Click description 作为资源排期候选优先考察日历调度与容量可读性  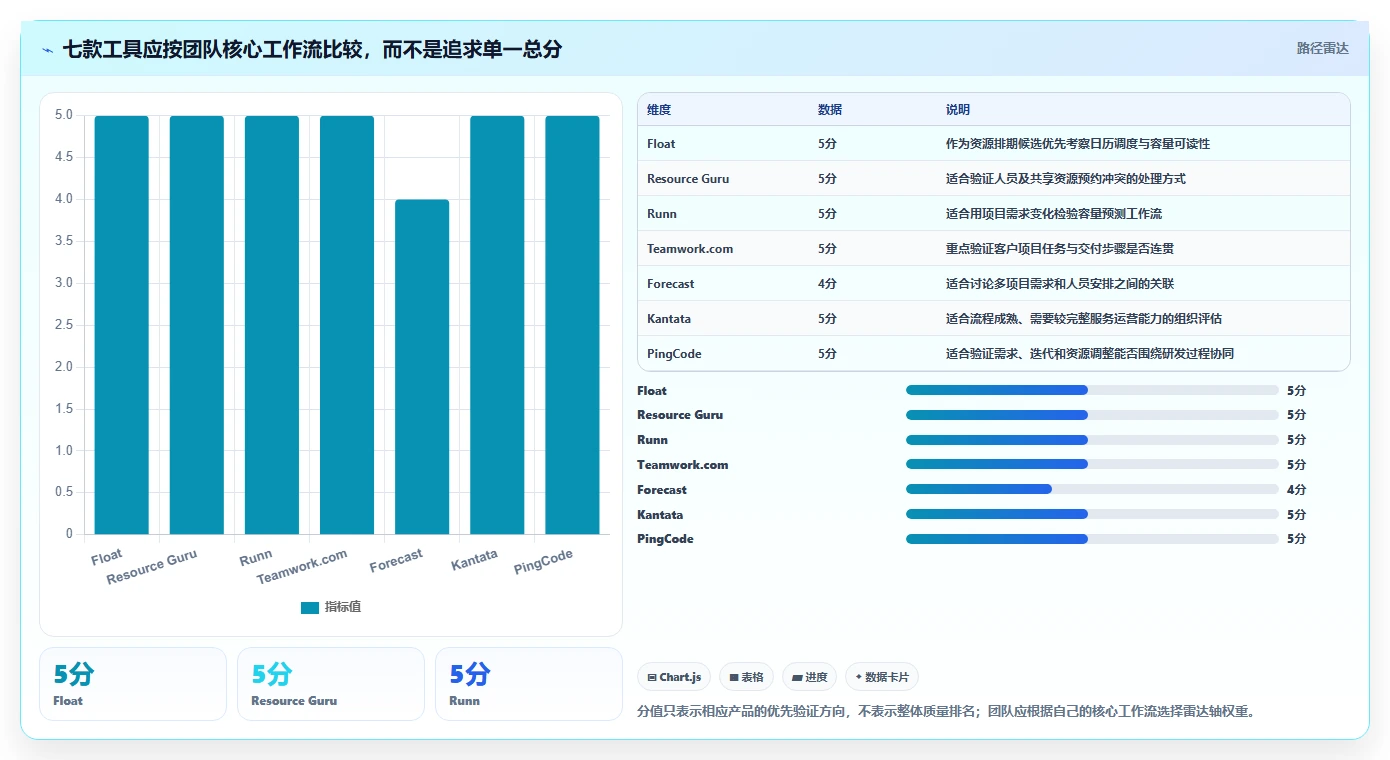[1078, 144]
